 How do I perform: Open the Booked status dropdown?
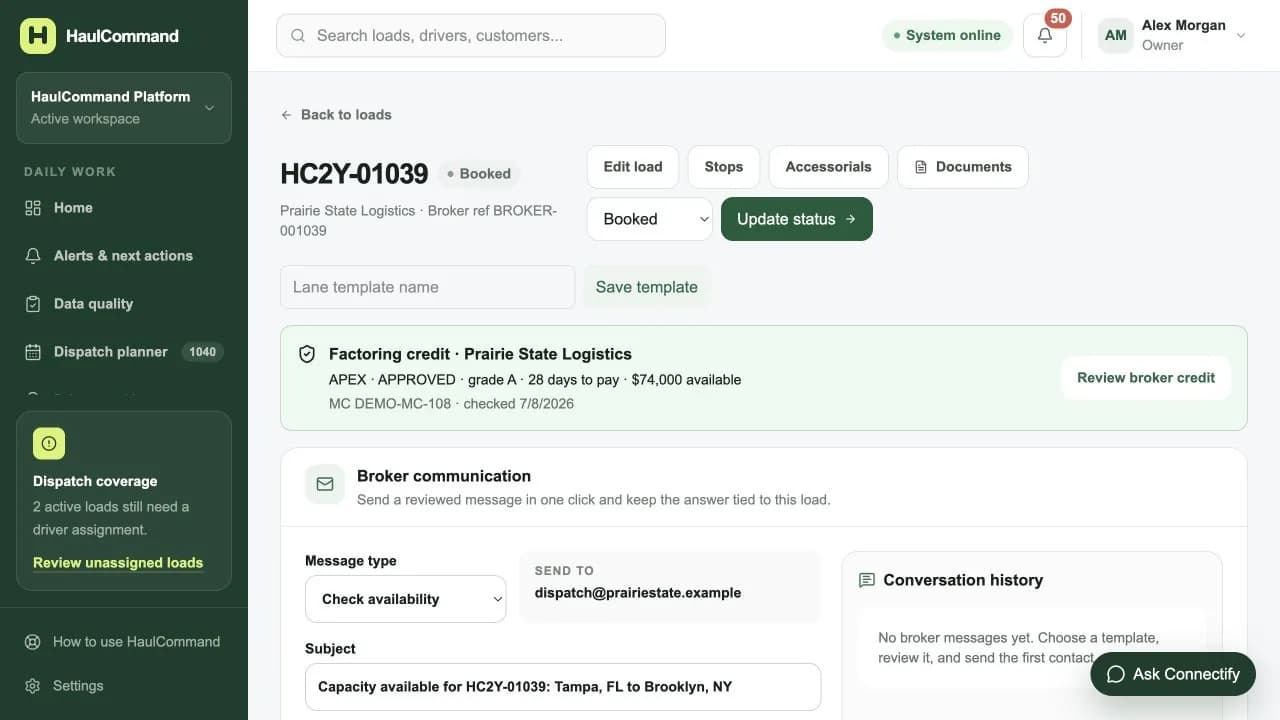pos(650,219)
